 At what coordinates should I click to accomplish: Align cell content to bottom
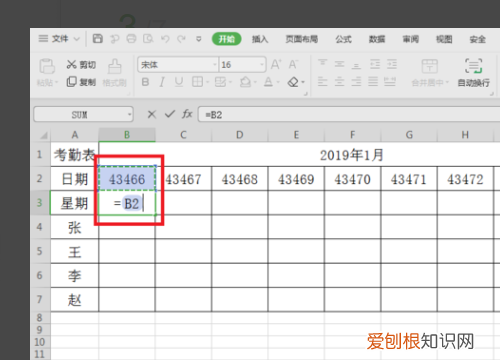pyautogui.click(x=356, y=65)
